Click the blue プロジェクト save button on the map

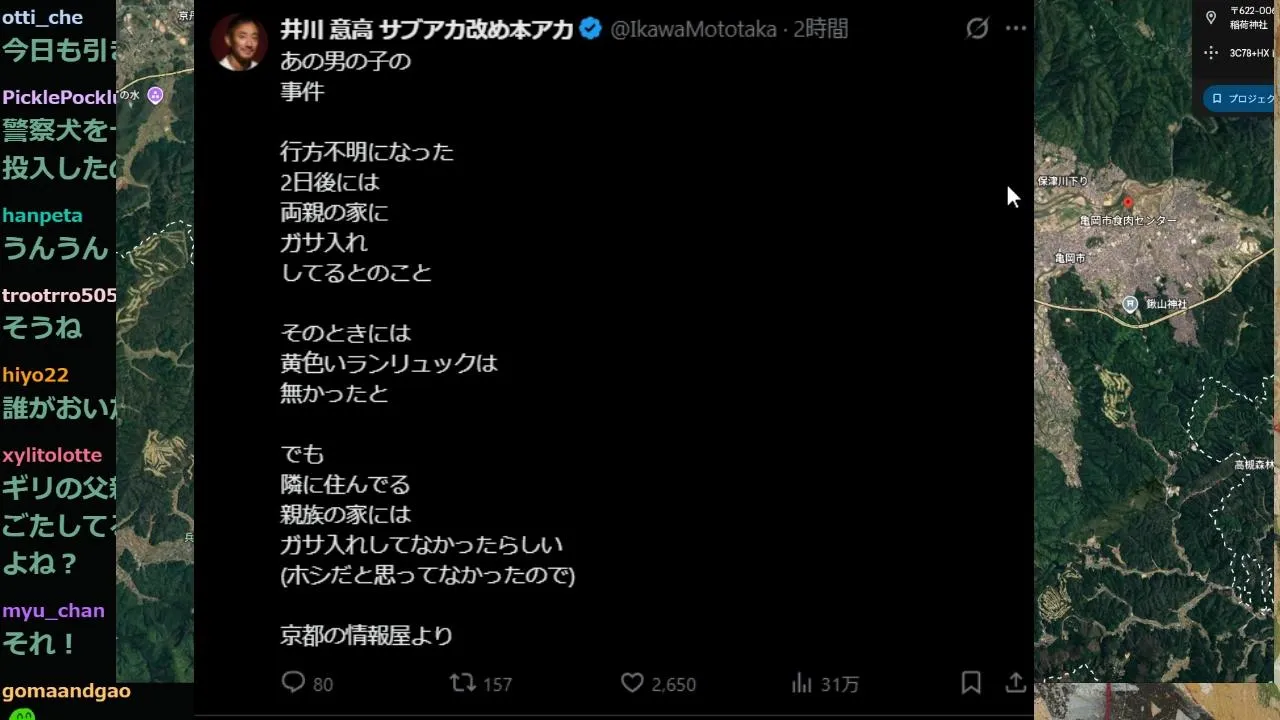tap(1241, 98)
